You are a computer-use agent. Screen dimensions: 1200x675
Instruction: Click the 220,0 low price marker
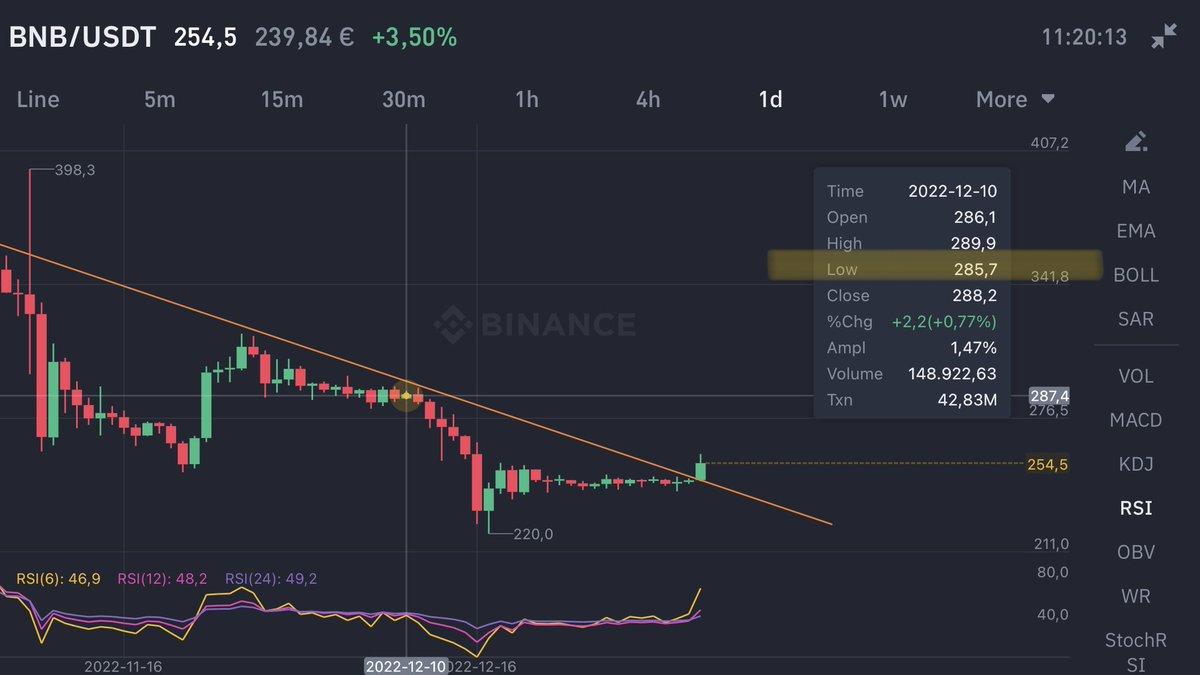point(533,535)
